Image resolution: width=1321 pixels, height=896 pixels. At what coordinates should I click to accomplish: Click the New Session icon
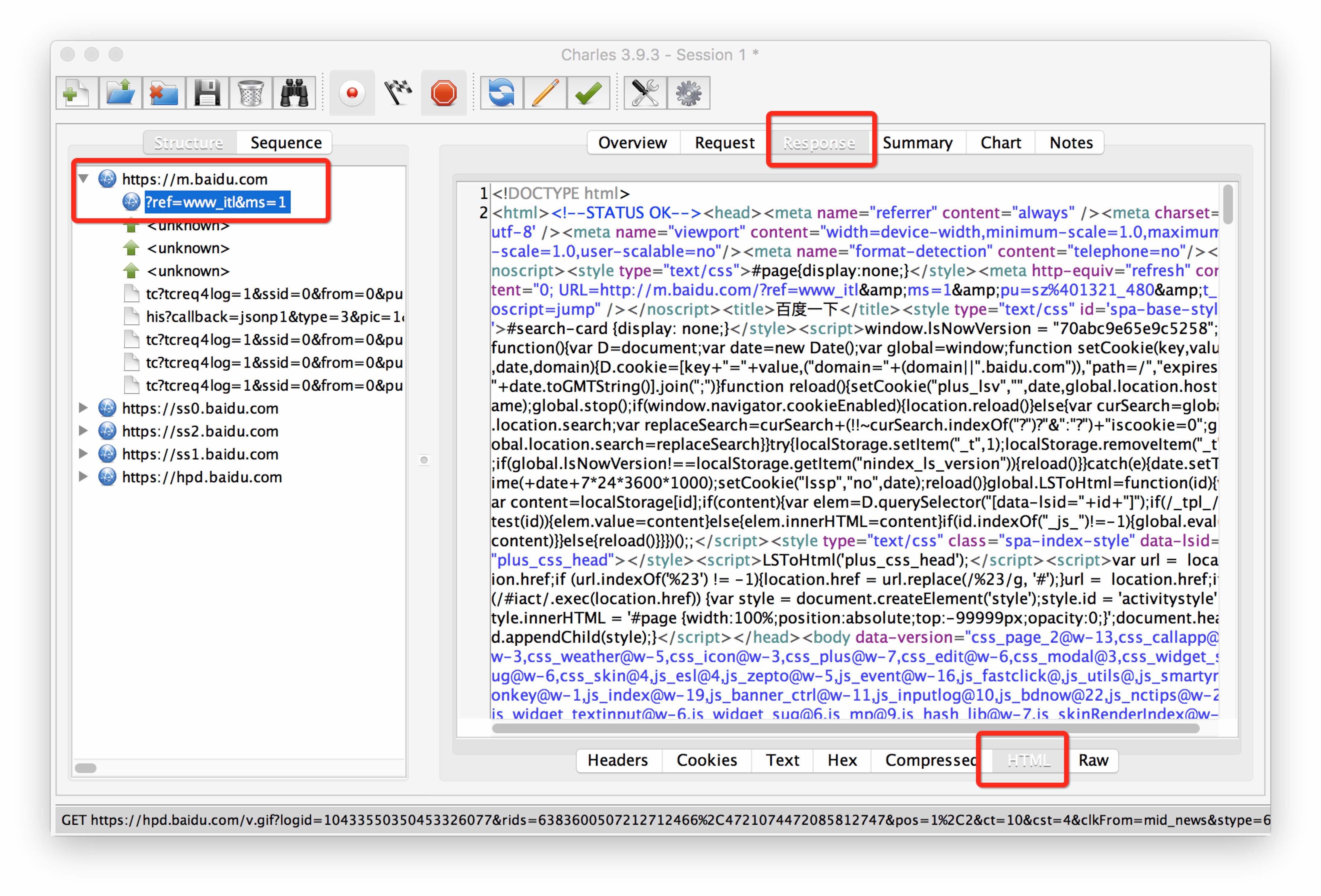coord(77,93)
